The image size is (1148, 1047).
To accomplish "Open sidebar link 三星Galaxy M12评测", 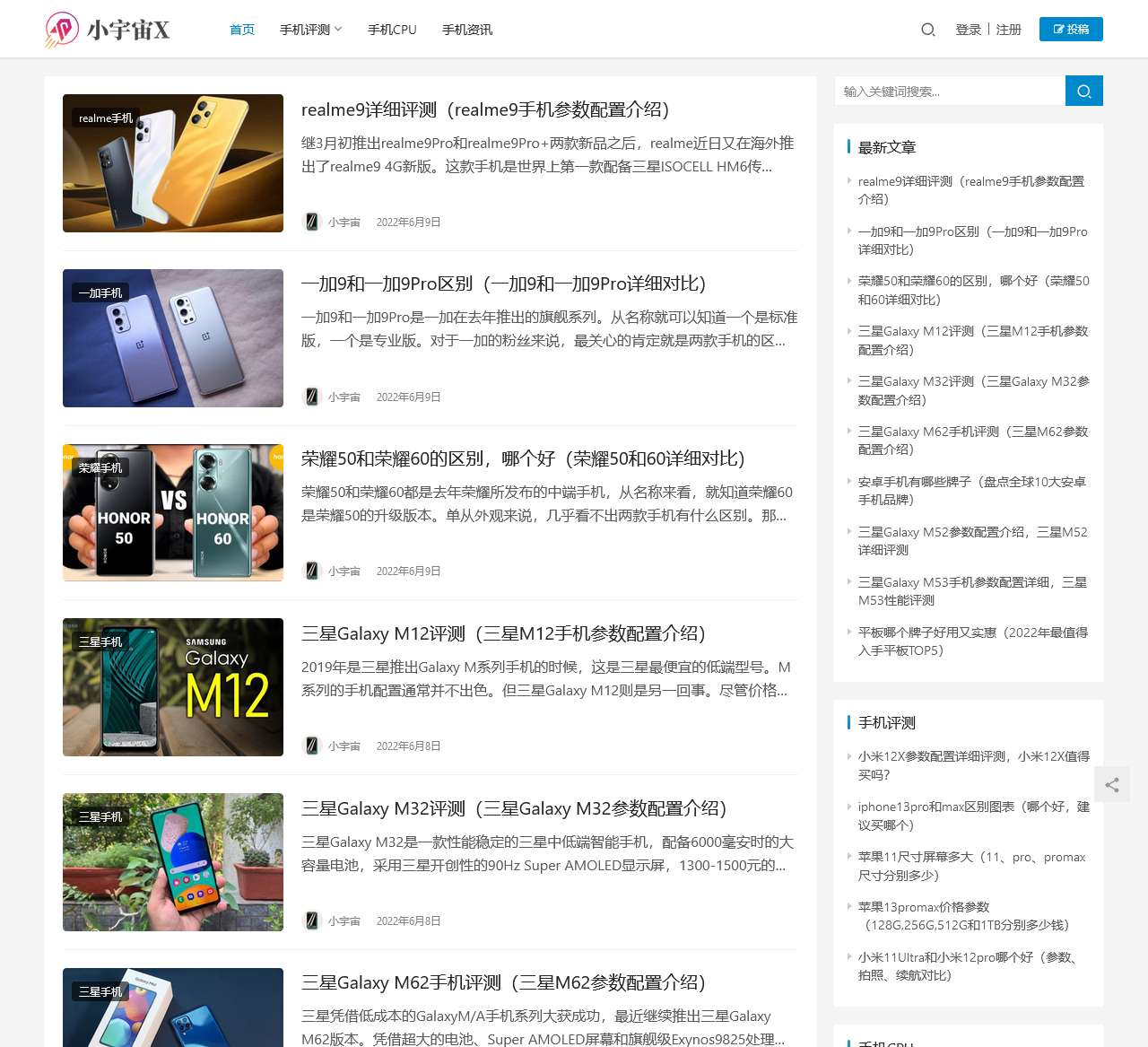I will pos(973,340).
